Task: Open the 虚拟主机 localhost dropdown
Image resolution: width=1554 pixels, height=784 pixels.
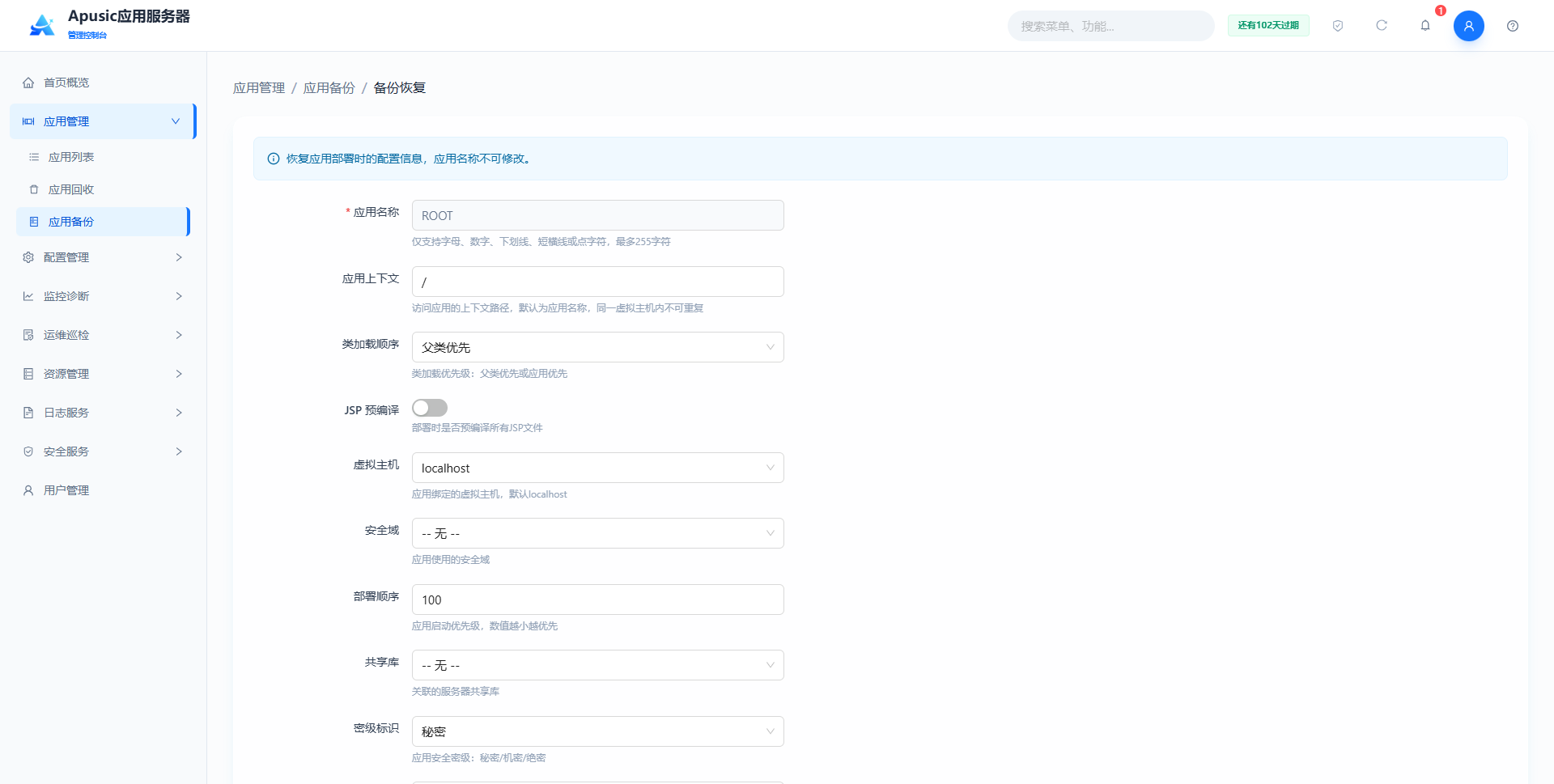Action: 598,468
